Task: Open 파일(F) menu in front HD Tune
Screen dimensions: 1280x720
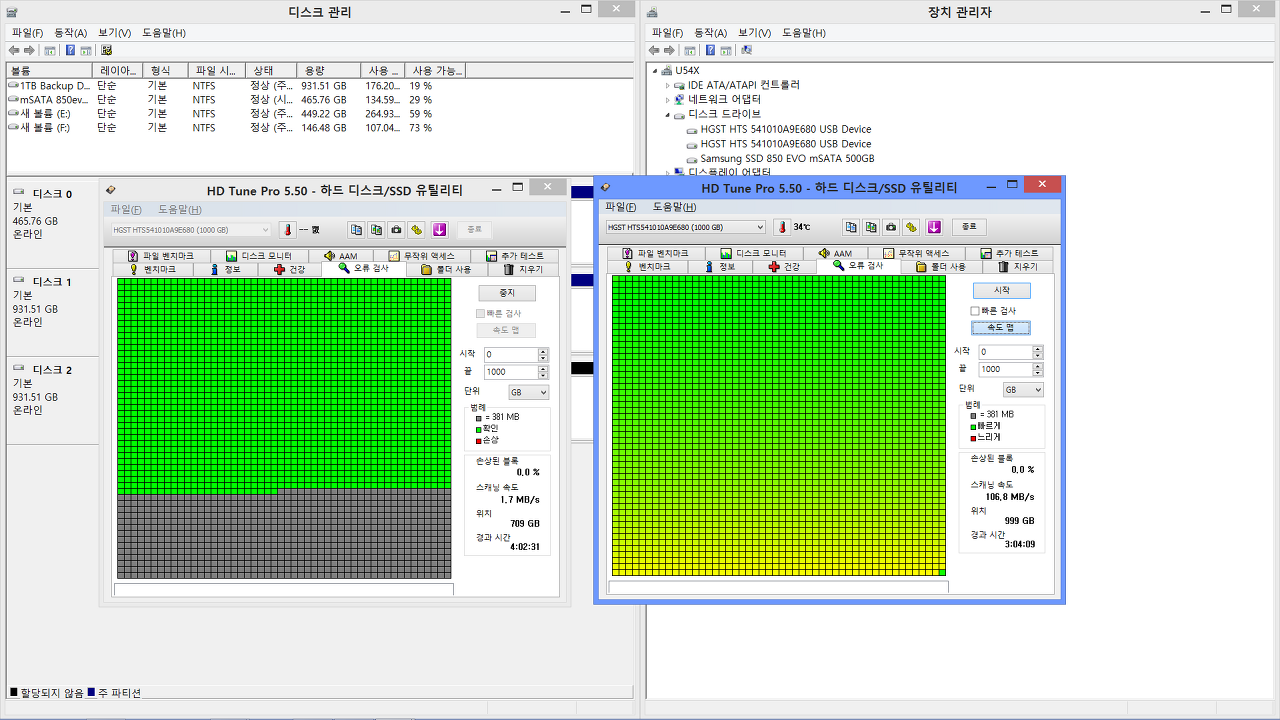Action: pos(620,206)
